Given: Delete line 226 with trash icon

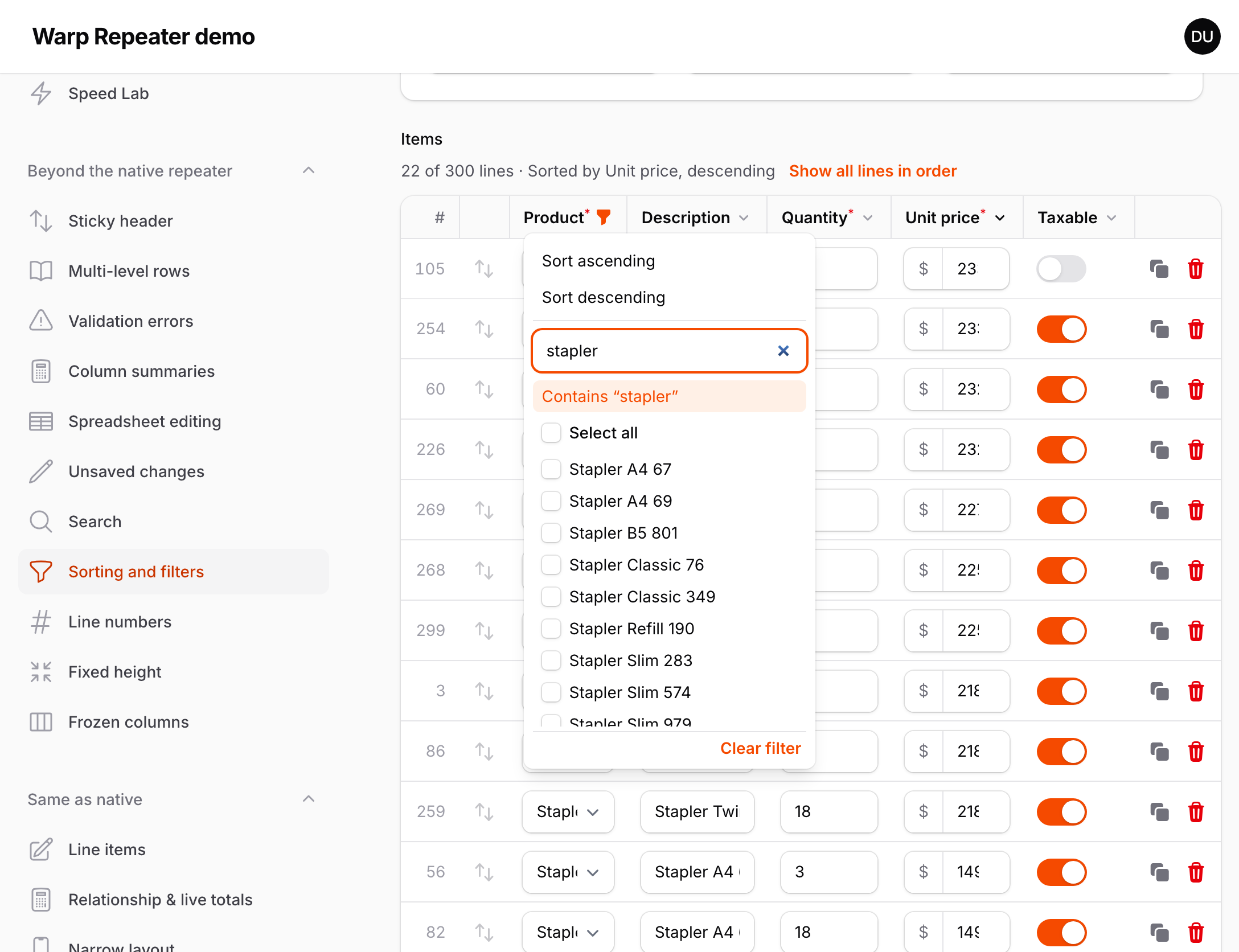Looking at the screenshot, I should (x=1196, y=450).
